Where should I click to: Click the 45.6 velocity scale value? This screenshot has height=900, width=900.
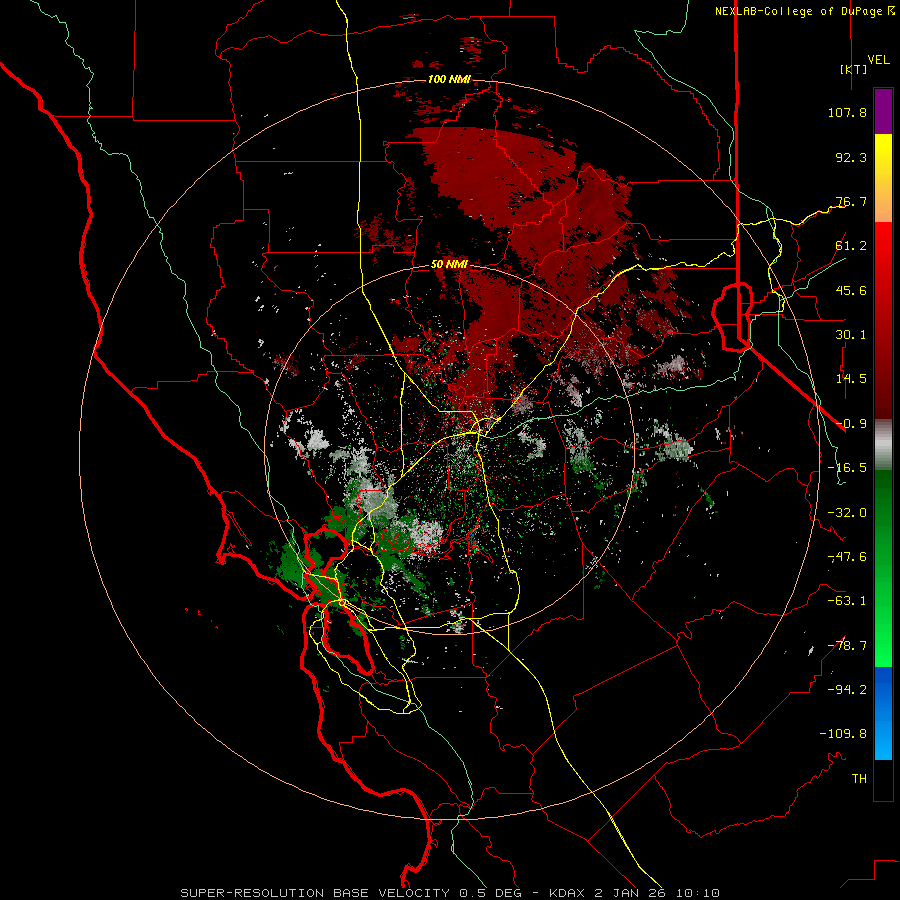[x=851, y=290]
